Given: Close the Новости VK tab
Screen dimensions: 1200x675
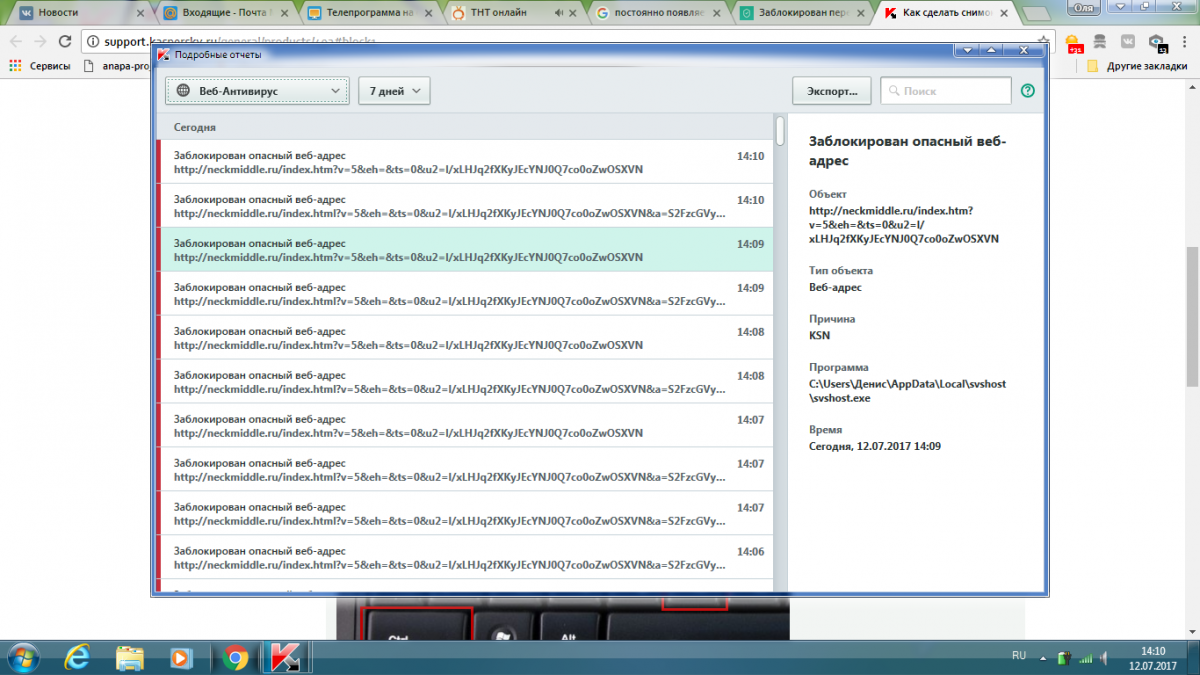Looking at the screenshot, I should click(x=140, y=13).
